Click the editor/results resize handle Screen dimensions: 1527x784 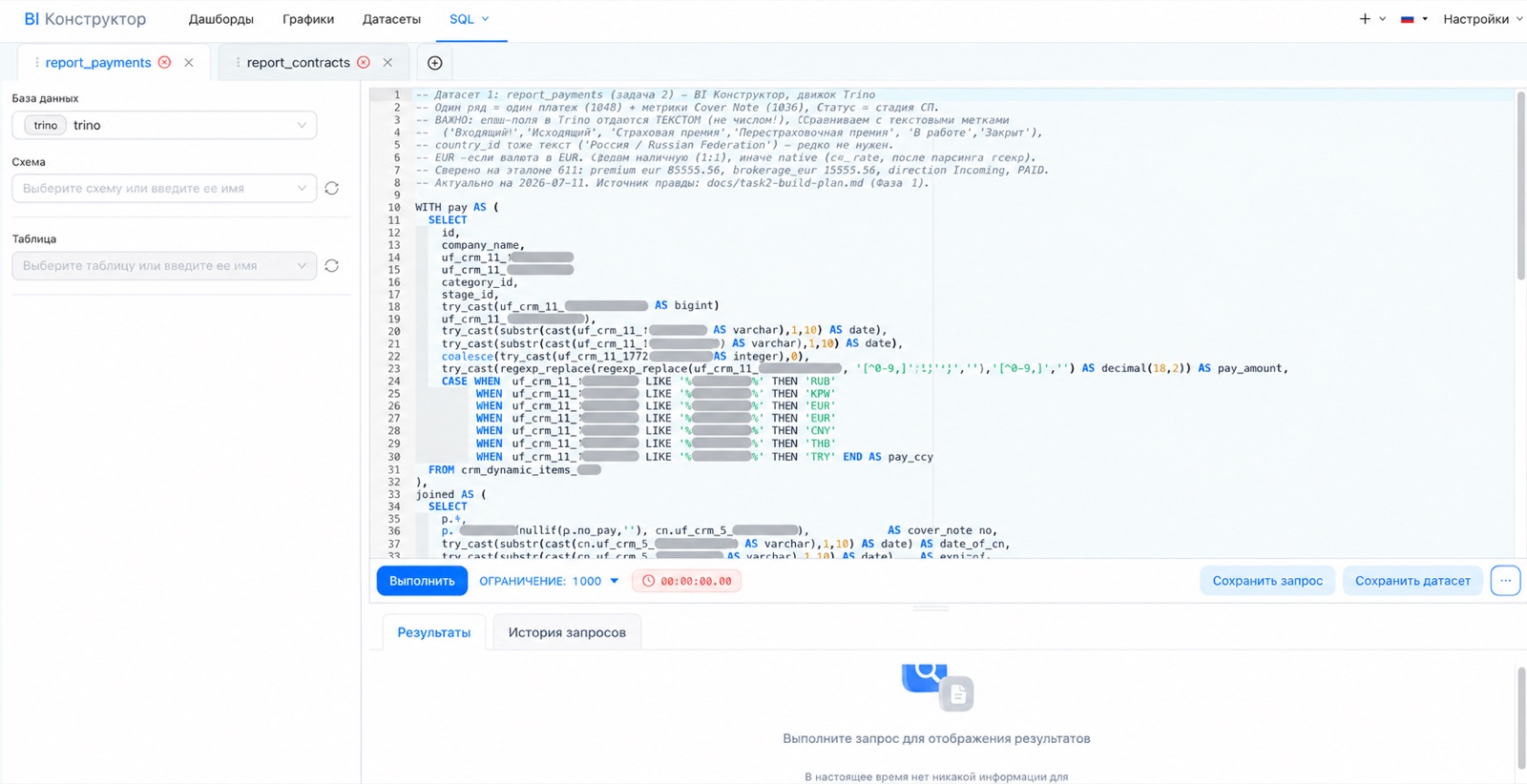click(x=930, y=608)
